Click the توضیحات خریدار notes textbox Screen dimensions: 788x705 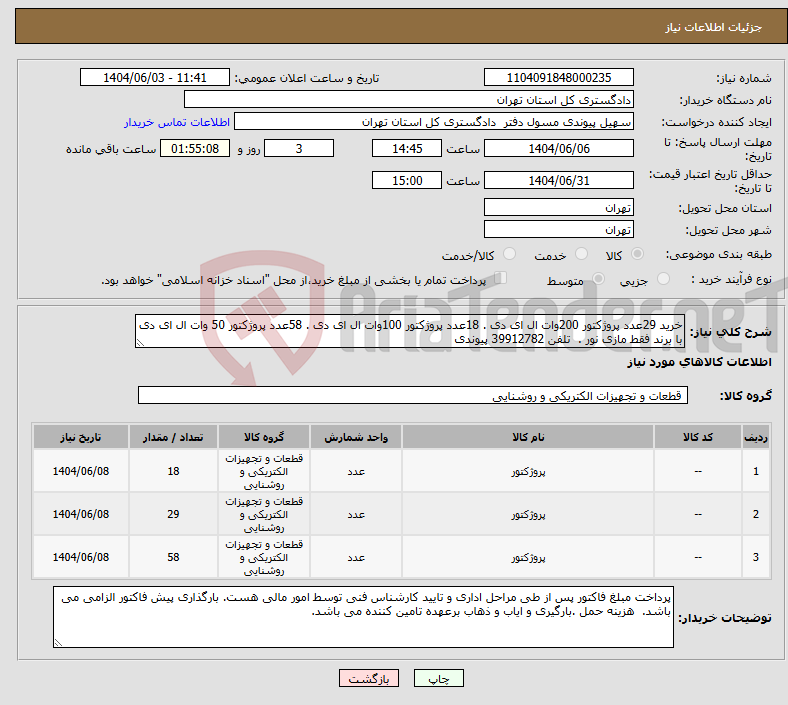(363, 617)
